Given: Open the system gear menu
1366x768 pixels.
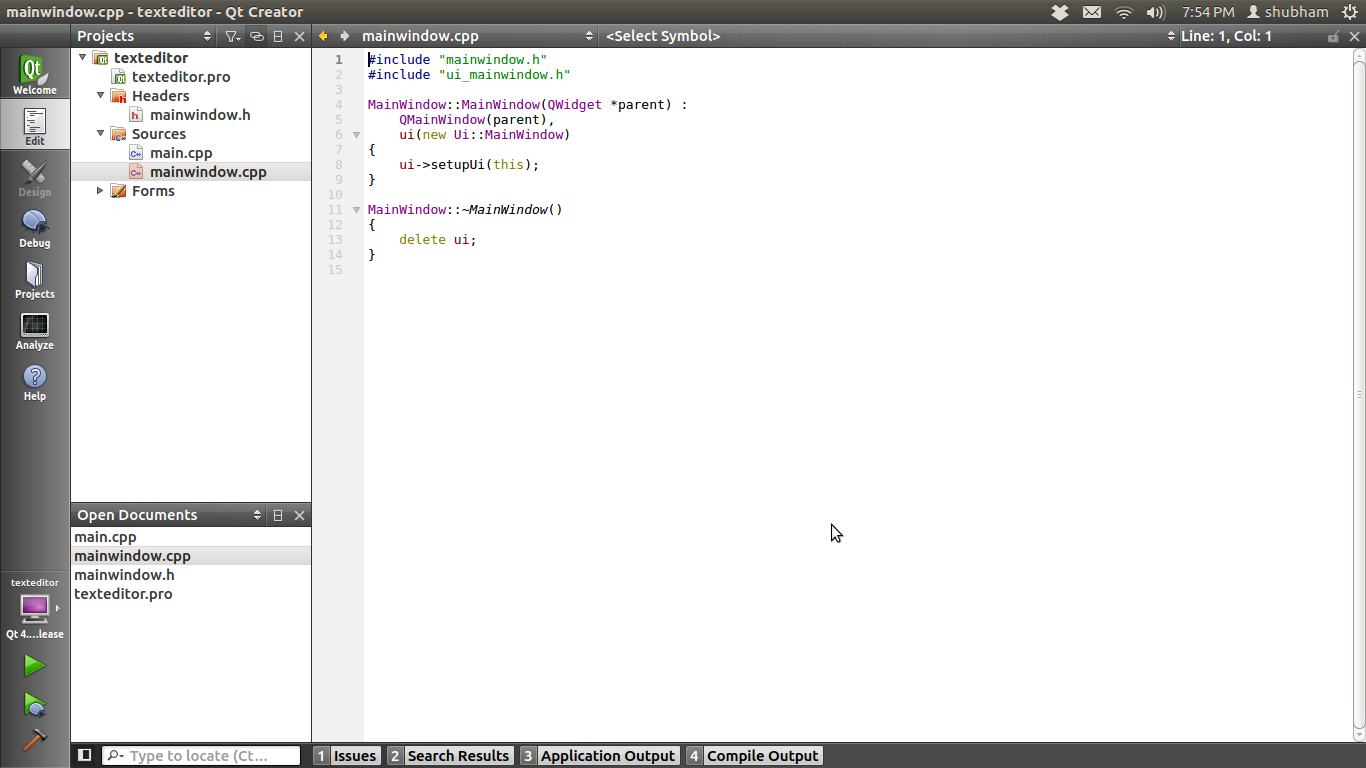Looking at the screenshot, I should click(x=1350, y=12).
